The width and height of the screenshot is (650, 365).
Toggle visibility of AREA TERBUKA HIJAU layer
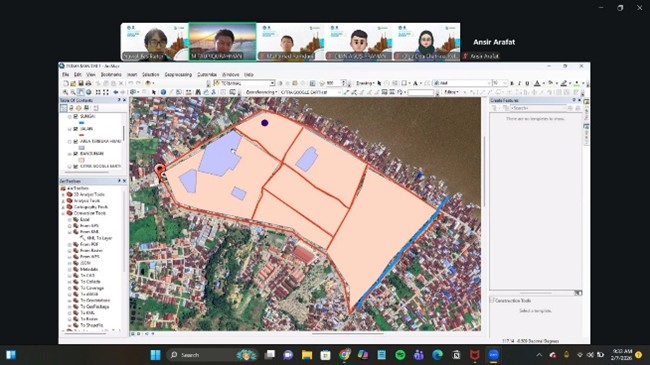75,141
